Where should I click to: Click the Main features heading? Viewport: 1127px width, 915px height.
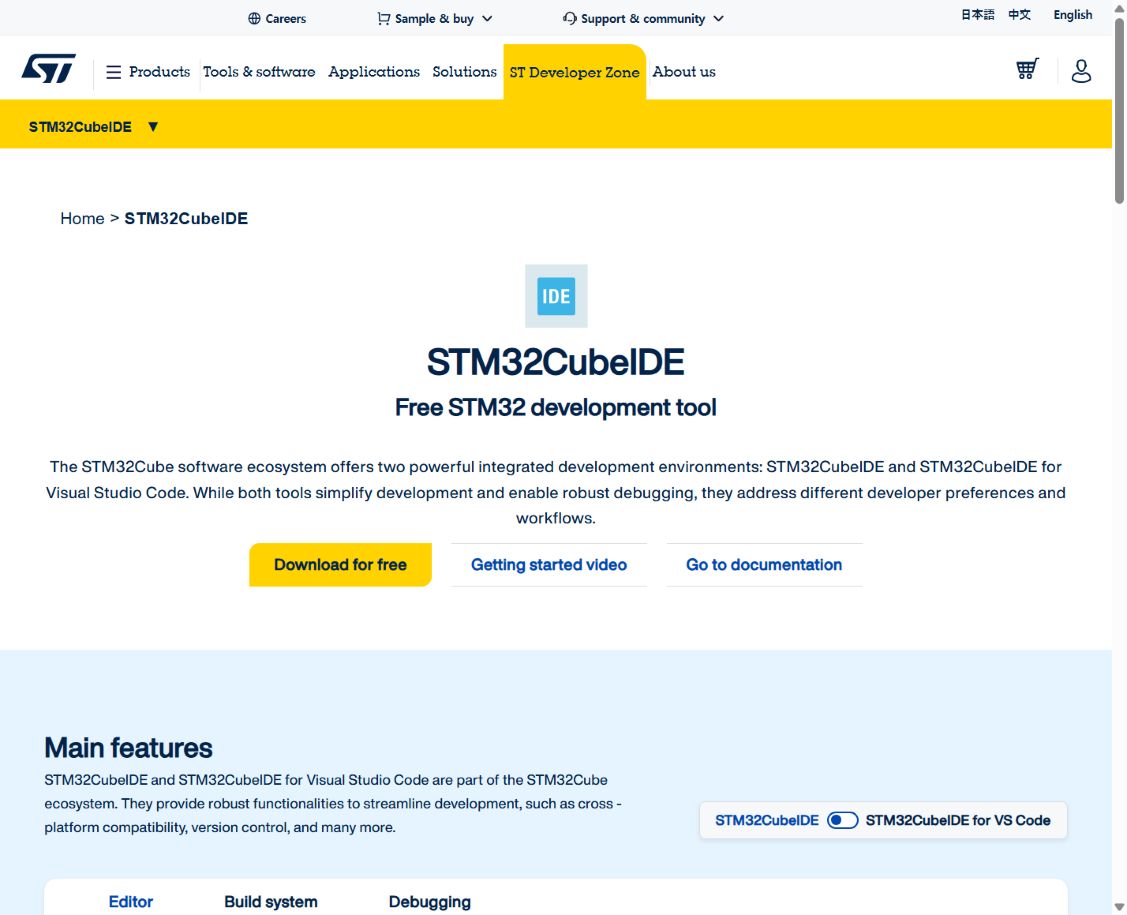128,748
